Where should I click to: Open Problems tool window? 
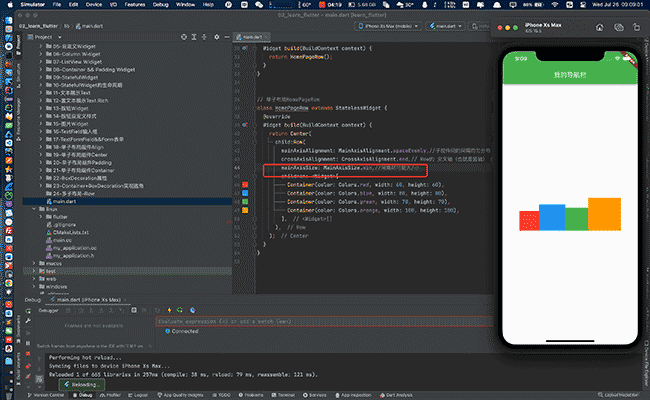pyautogui.click(x=251, y=395)
